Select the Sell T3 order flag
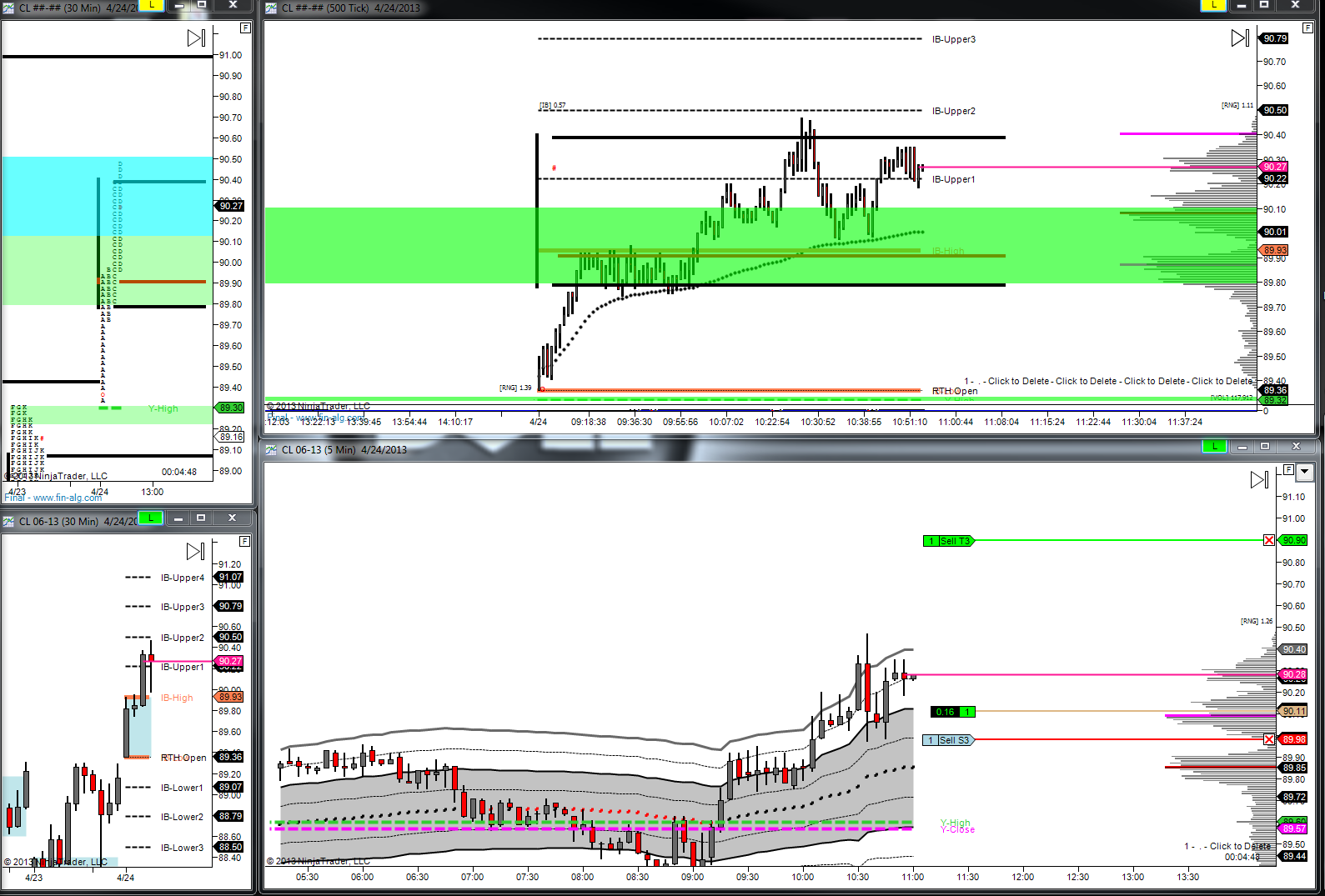 [949, 541]
